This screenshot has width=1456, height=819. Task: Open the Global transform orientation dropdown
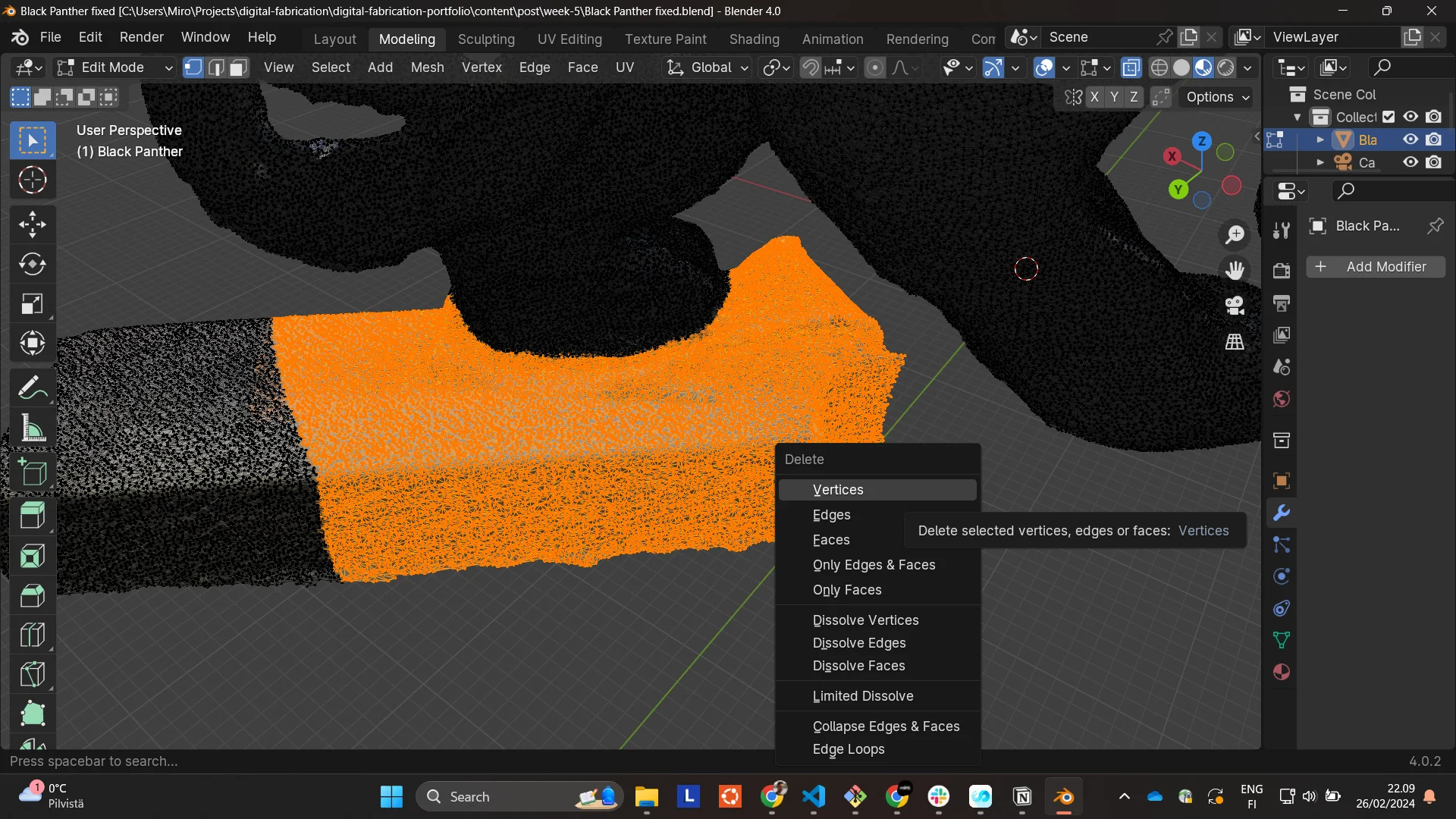coord(708,67)
